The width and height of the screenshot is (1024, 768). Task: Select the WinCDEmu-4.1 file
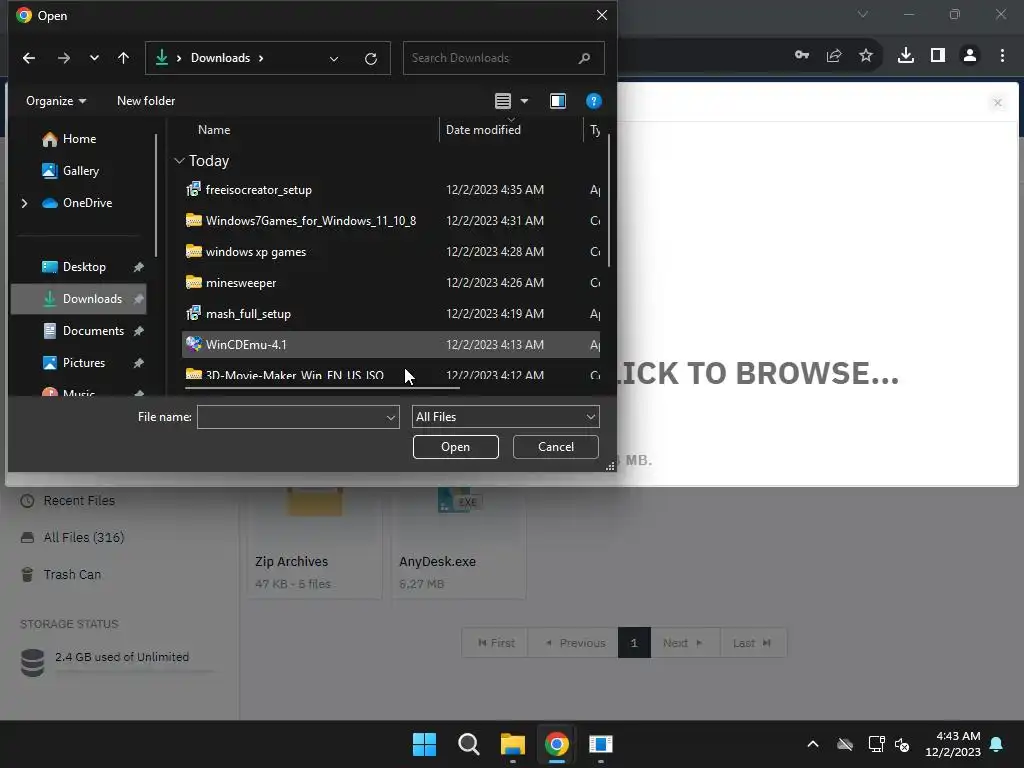coord(391,344)
